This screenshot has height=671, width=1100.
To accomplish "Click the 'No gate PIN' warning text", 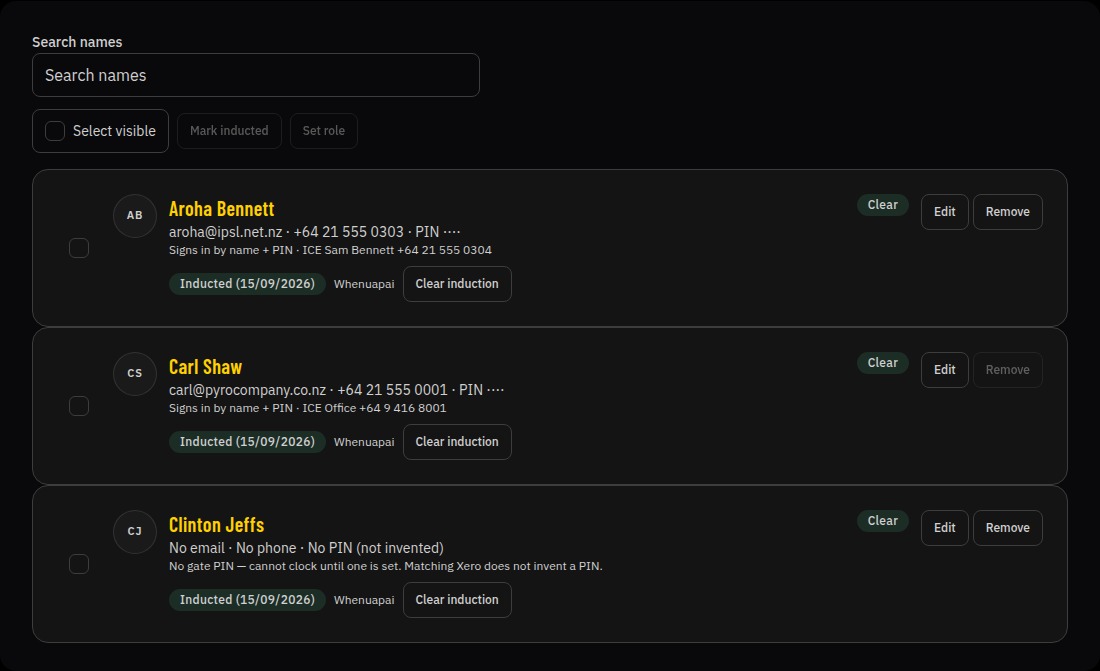I will [x=386, y=566].
